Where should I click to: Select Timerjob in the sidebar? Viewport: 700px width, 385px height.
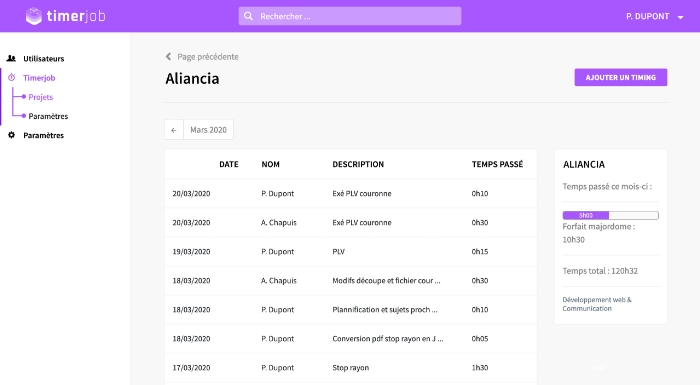[39, 78]
